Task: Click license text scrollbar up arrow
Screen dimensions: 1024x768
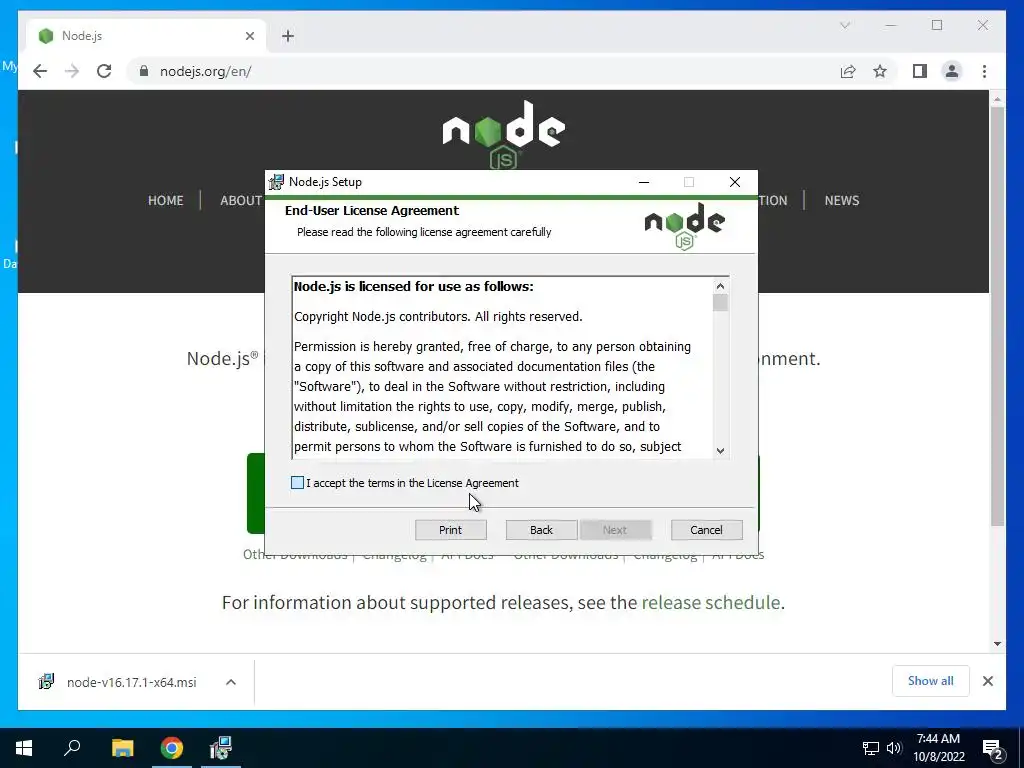Action: coord(720,286)
